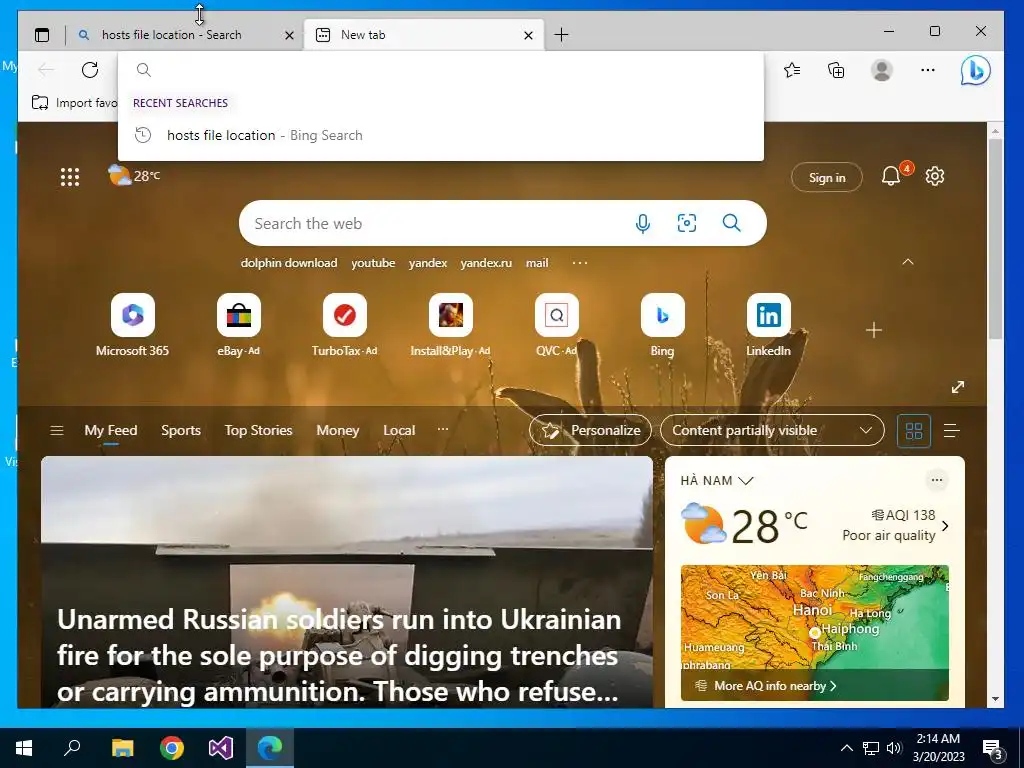1024x768 pixels.
Task: Select the Local feed tab
Action: tap(399, 430)
